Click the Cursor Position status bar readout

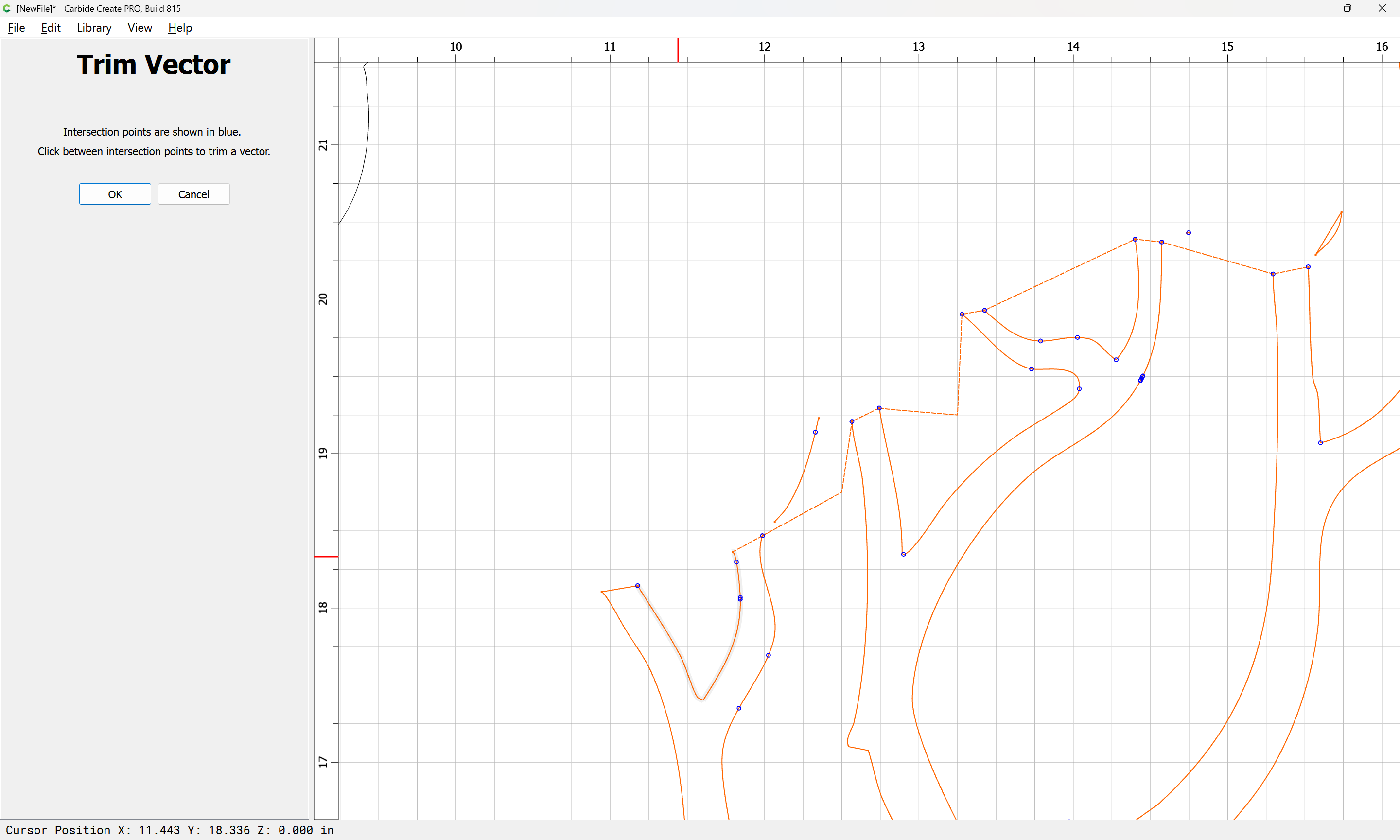click(x=170, y=830)
